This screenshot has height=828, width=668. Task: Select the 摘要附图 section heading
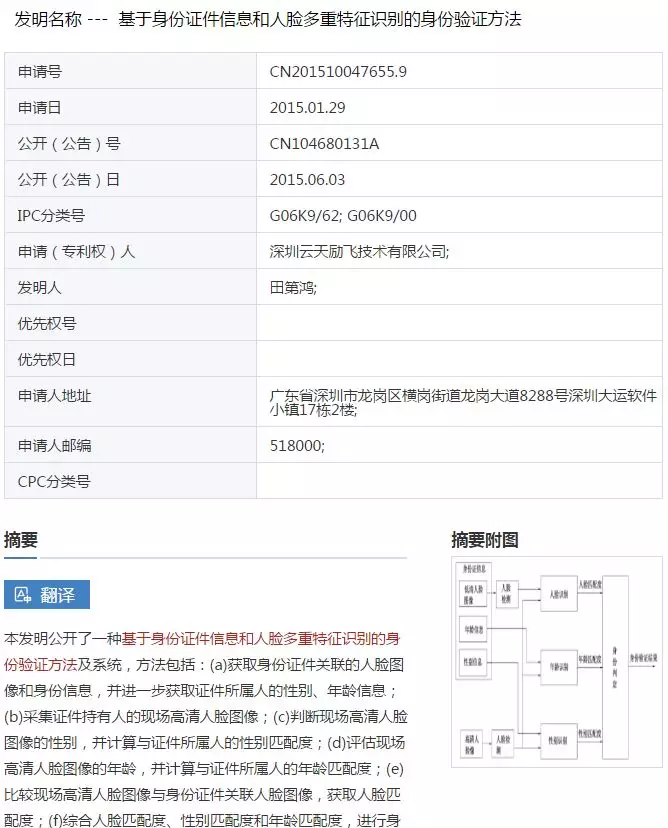point(485,540)
